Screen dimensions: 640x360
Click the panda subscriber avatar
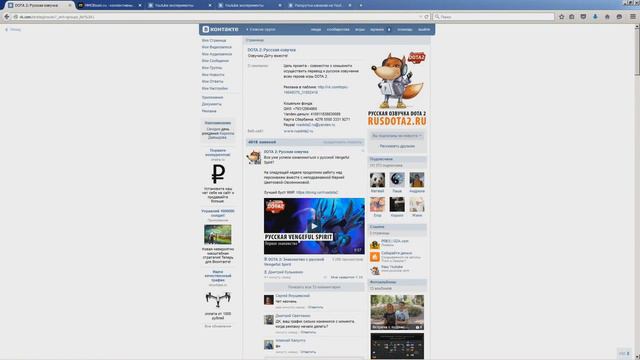click(377, 180)
